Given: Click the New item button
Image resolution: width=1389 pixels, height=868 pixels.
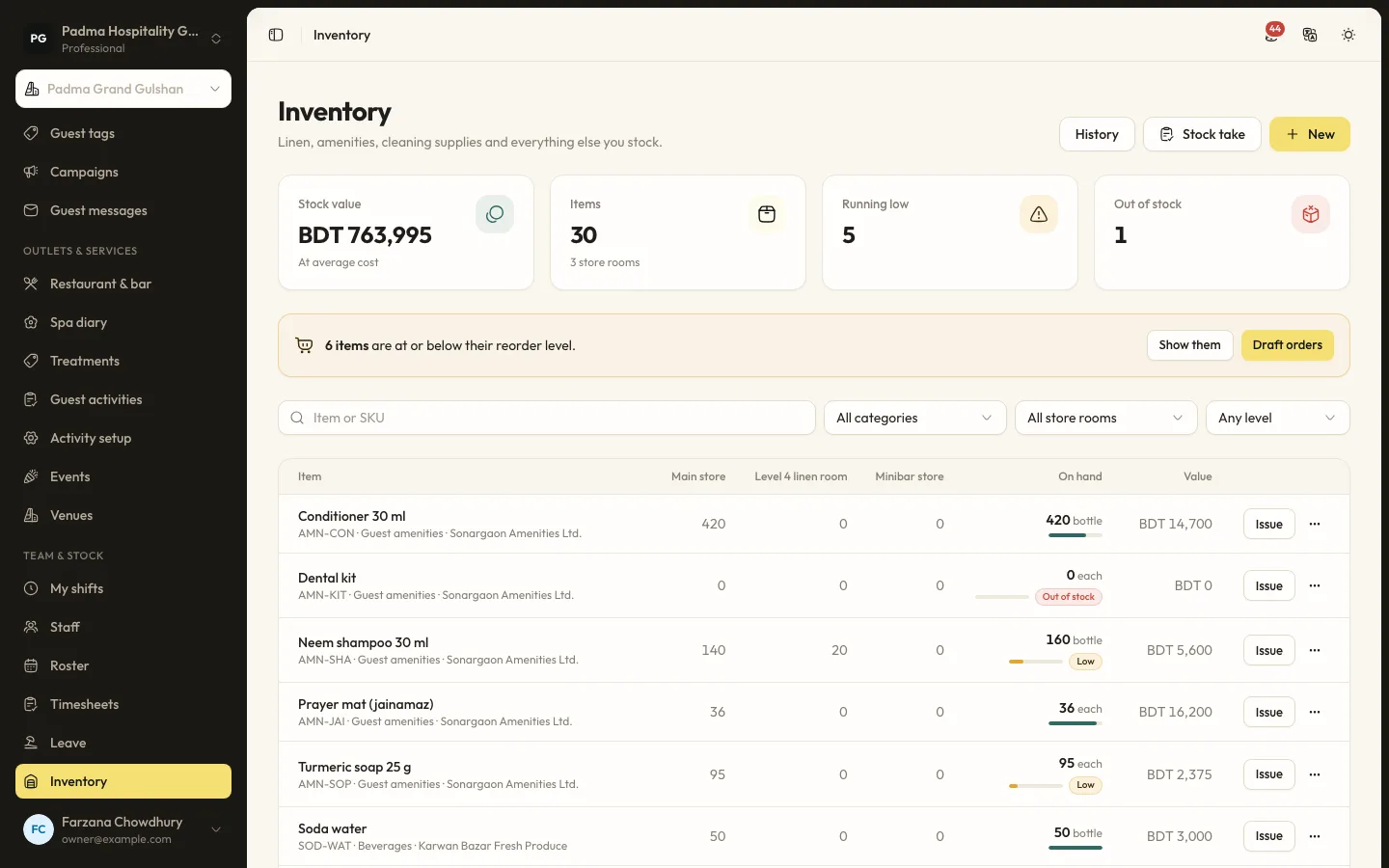Looking at the screenshot, I should 1309,134.
